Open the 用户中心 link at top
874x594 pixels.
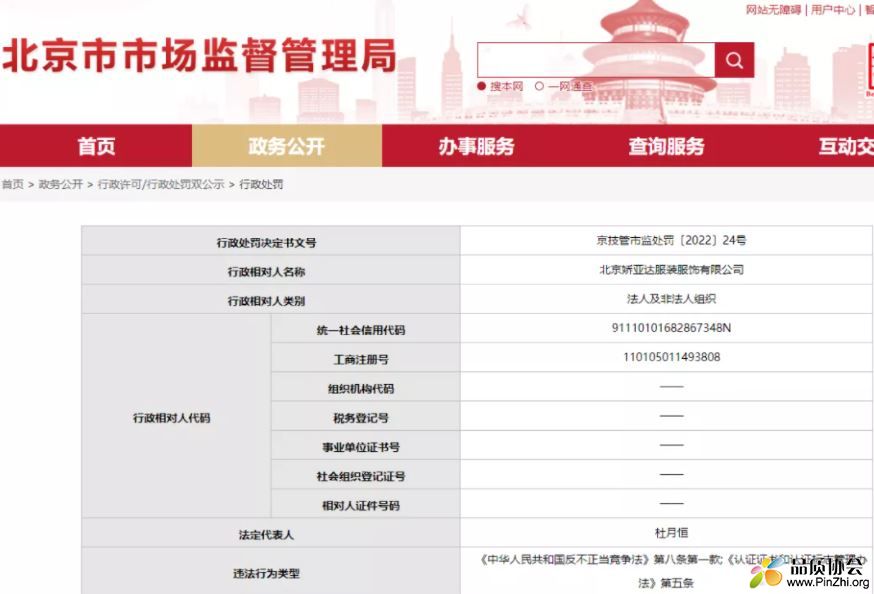click(x=833, y=9)
